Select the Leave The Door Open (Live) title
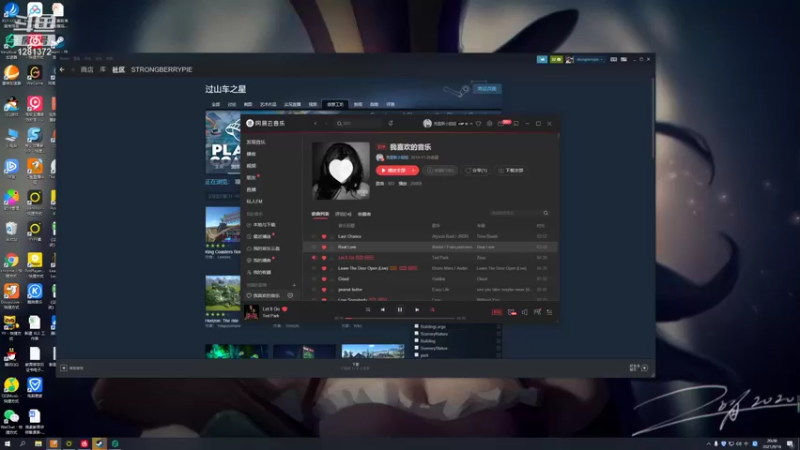Viewport: 800px width, 450px height. 363,268
